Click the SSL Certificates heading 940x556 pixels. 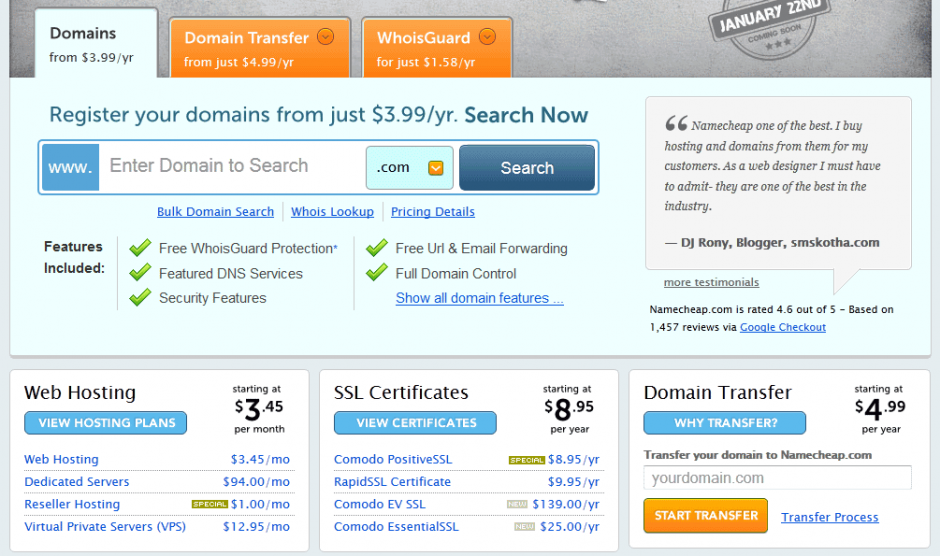401,392
